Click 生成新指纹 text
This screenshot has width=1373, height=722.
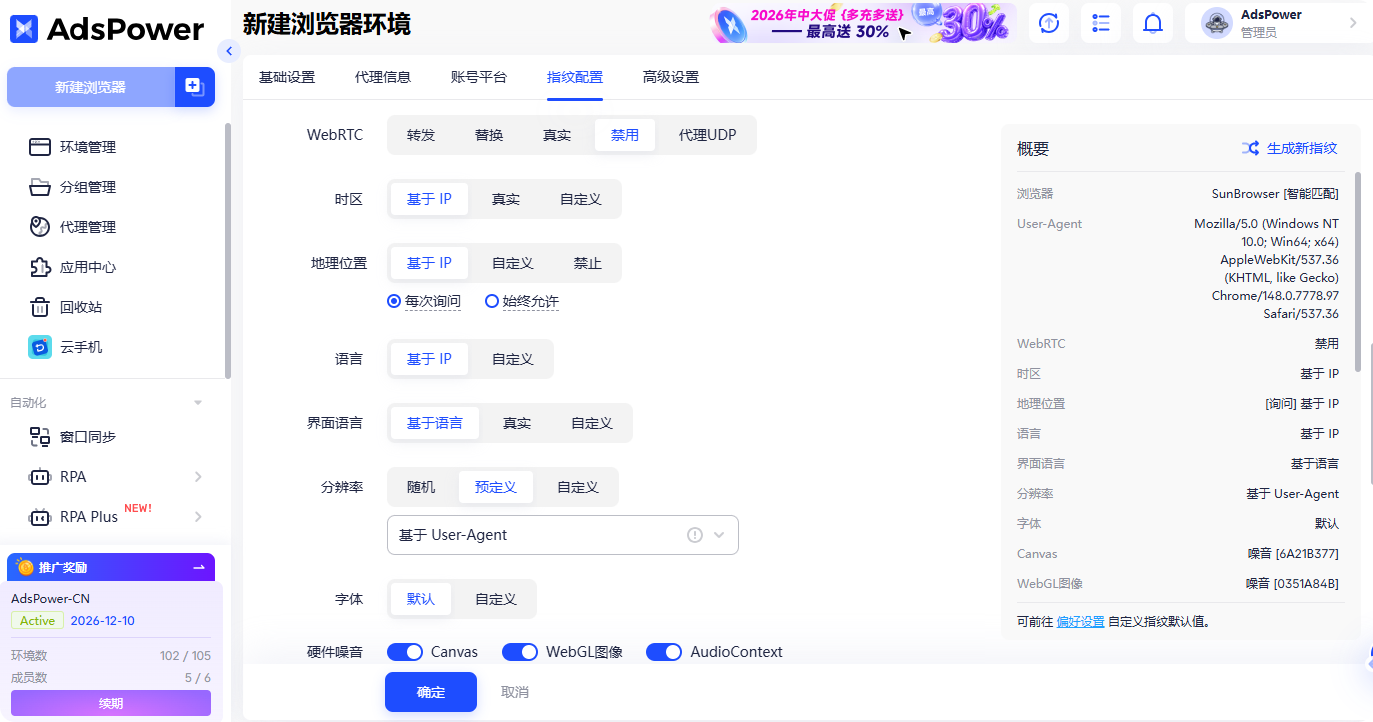tap(1302, 148)
